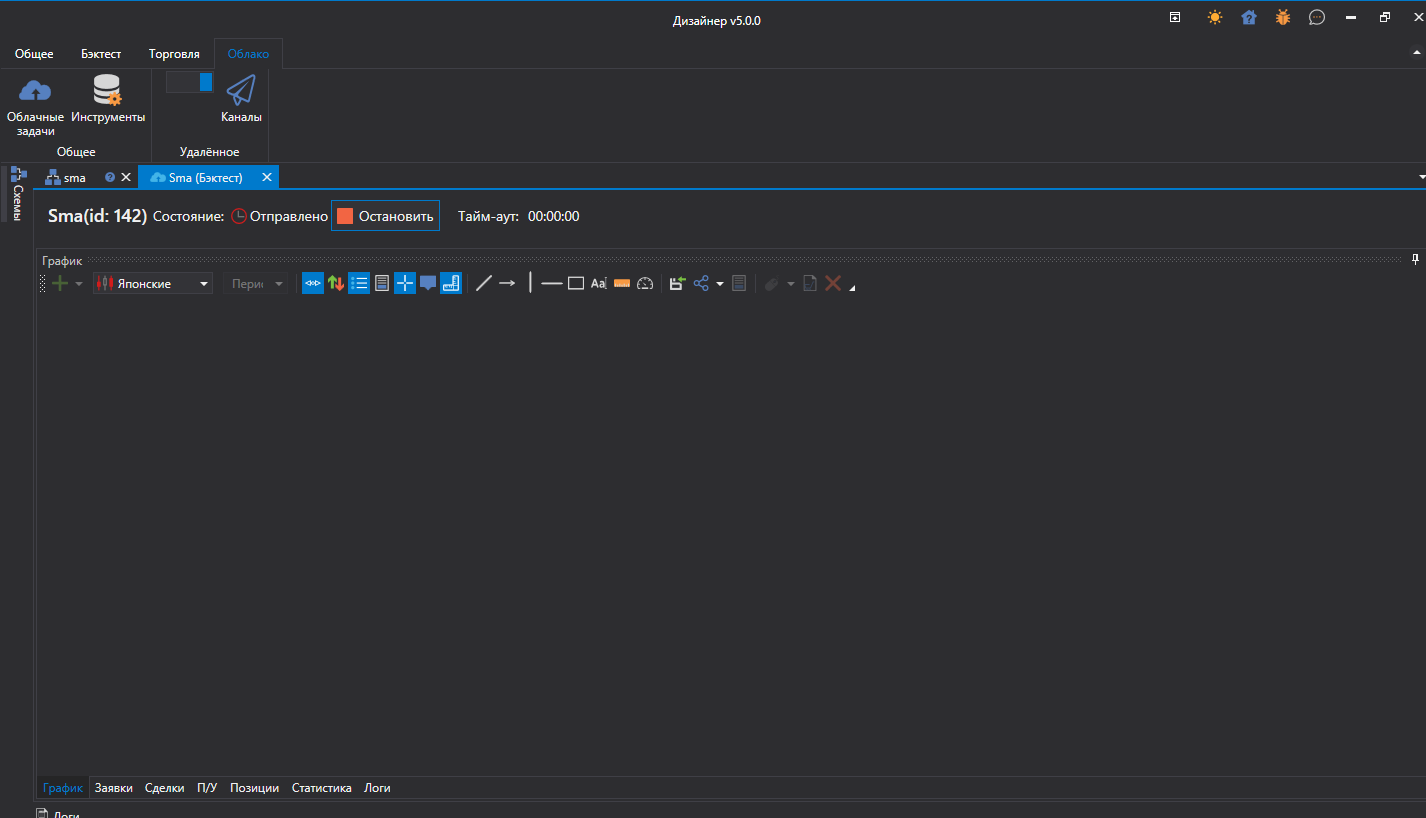Toggle the green-red up-down arrows icon
The width and height of the screenshot is (1426, 818).
(336, 284)
